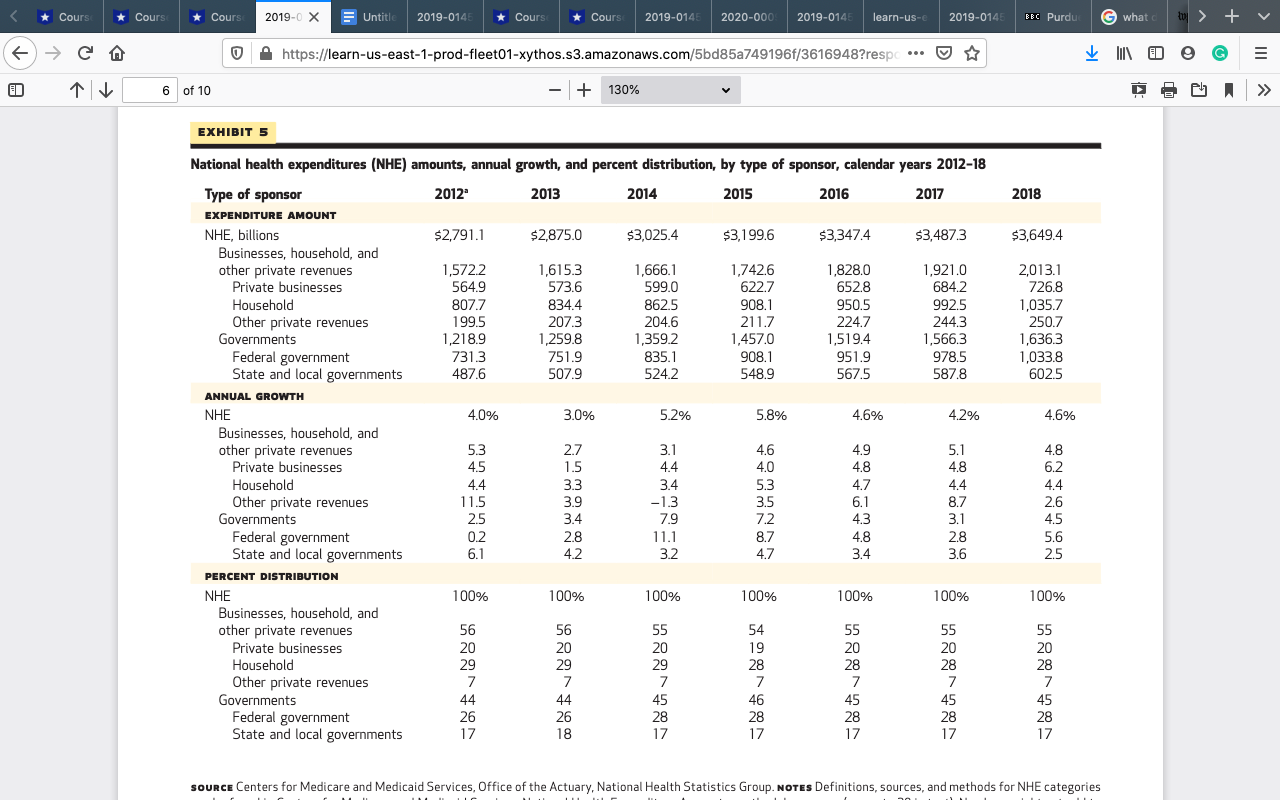Click the 'Type of sponsor' column header
The width and height of the screenshot is (1280, 800).
(253, 194)
